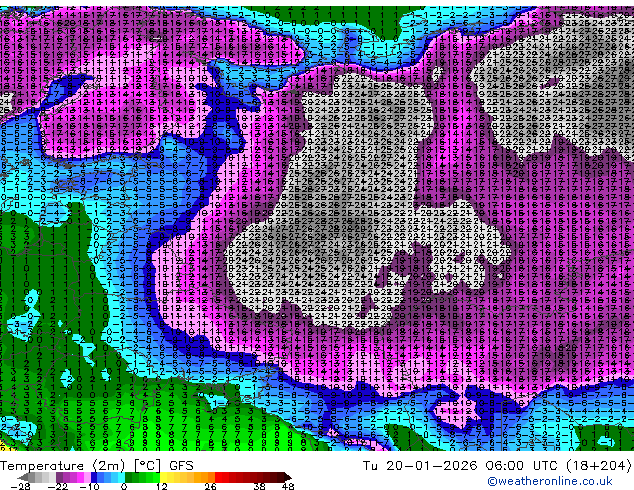Screen dimensions: 634x490
Task: Click the '-22' legend label
Action: (x=58, y=486)
